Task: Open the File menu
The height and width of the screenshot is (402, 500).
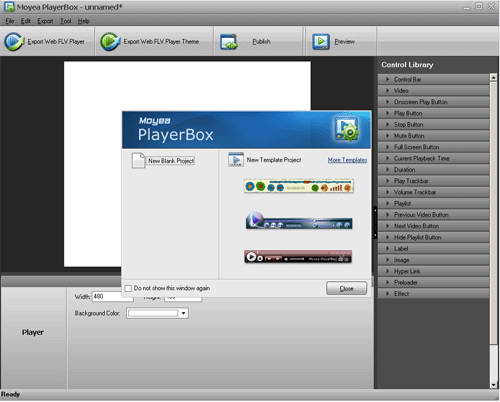Action: [10, 21]
